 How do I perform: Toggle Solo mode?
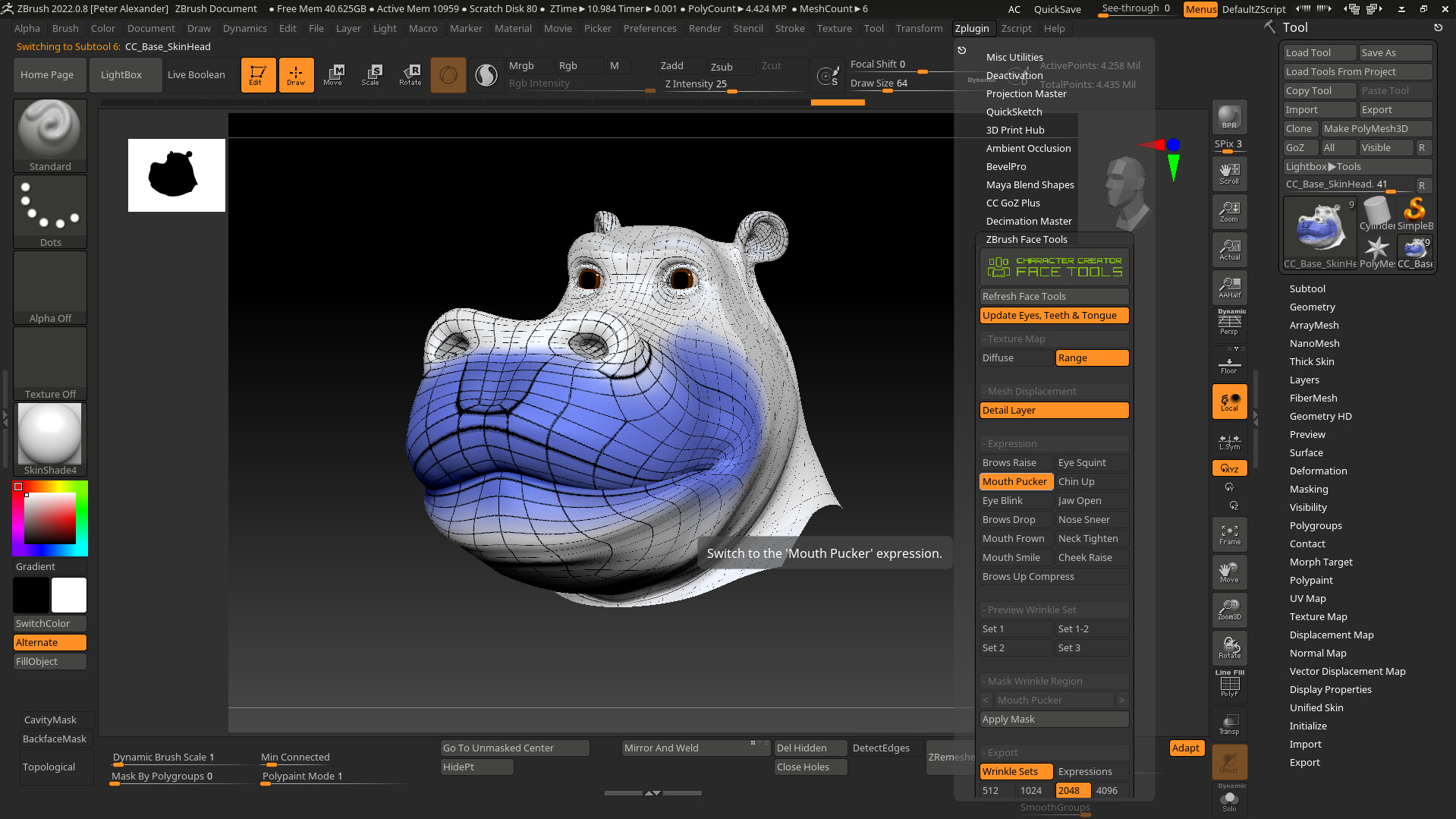(x=1229, y=799)
